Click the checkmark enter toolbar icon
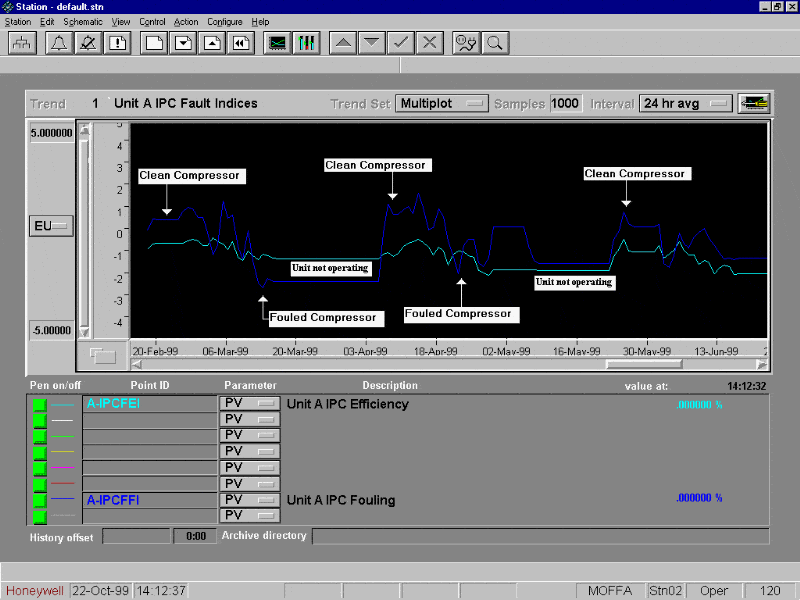Image resolution: width=800 pixels, height=600 pixels. (400, 43)
